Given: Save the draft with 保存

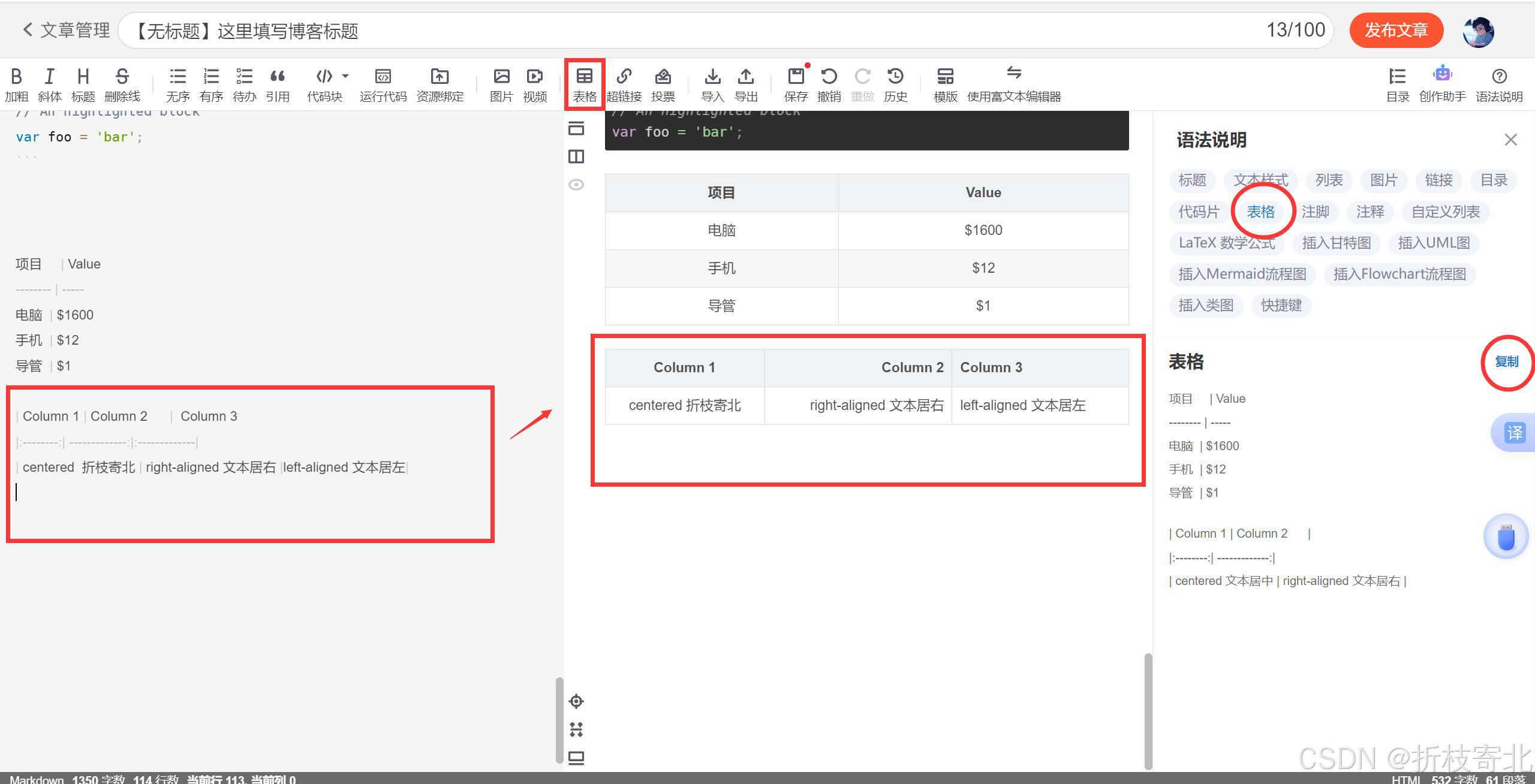Looking at the screenshot, I should pos(796,85).
